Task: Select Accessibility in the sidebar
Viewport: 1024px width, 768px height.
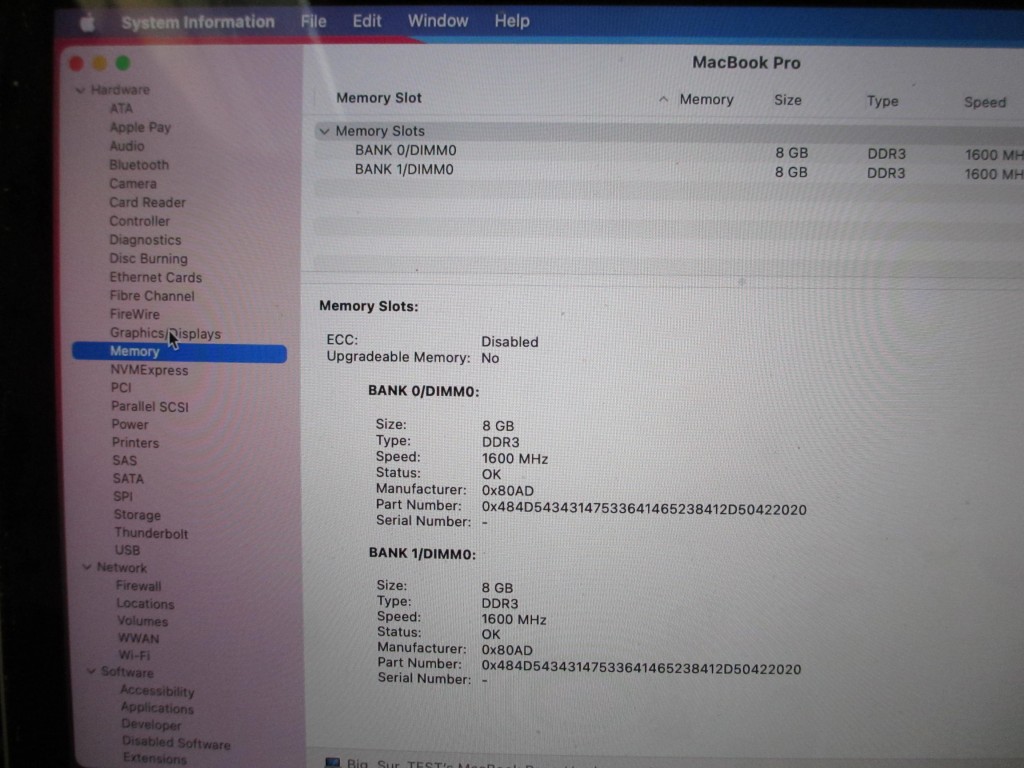Action: 157,691
